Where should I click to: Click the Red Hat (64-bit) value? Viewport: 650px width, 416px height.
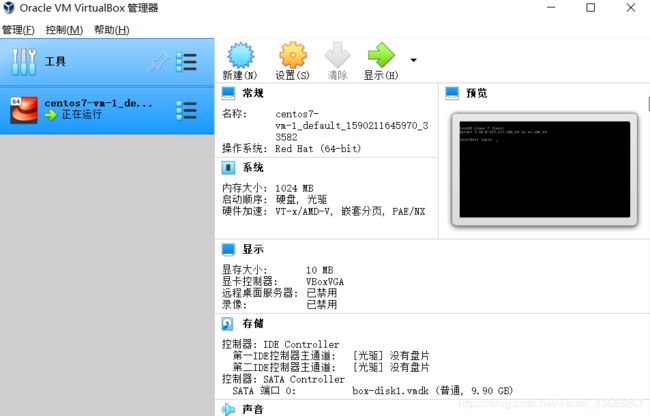pyautogui.click(x=318, y=148)
